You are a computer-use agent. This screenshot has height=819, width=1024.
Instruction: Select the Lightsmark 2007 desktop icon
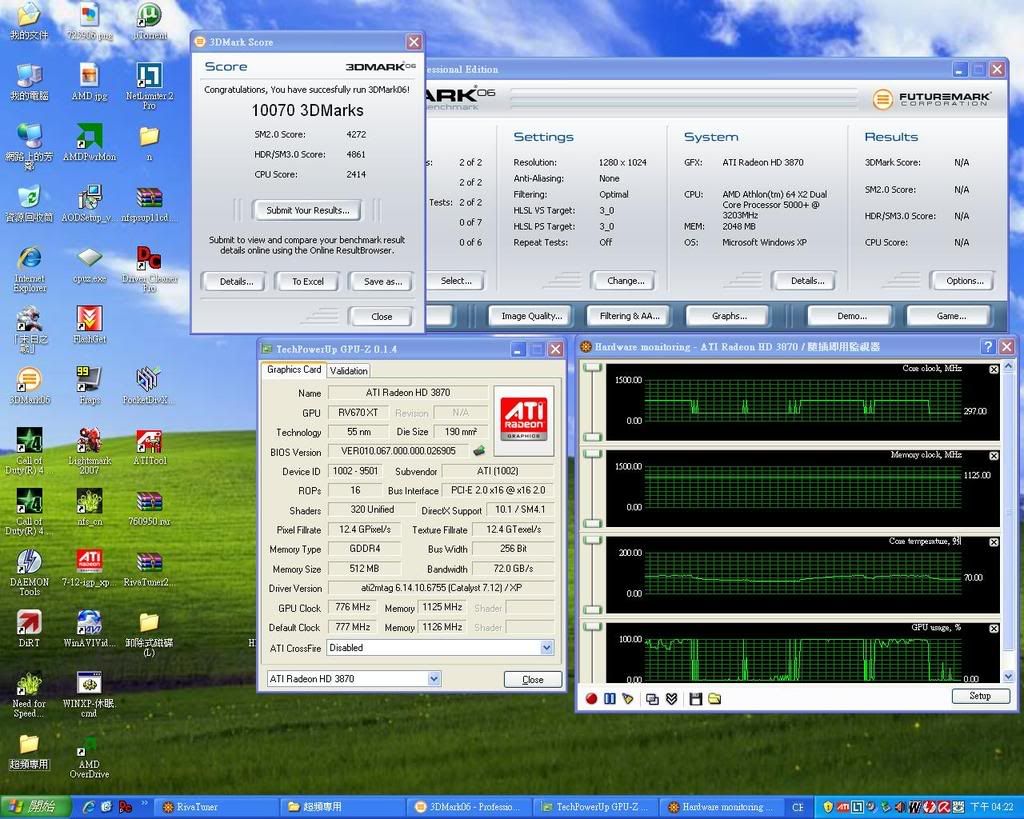[89, 451]
